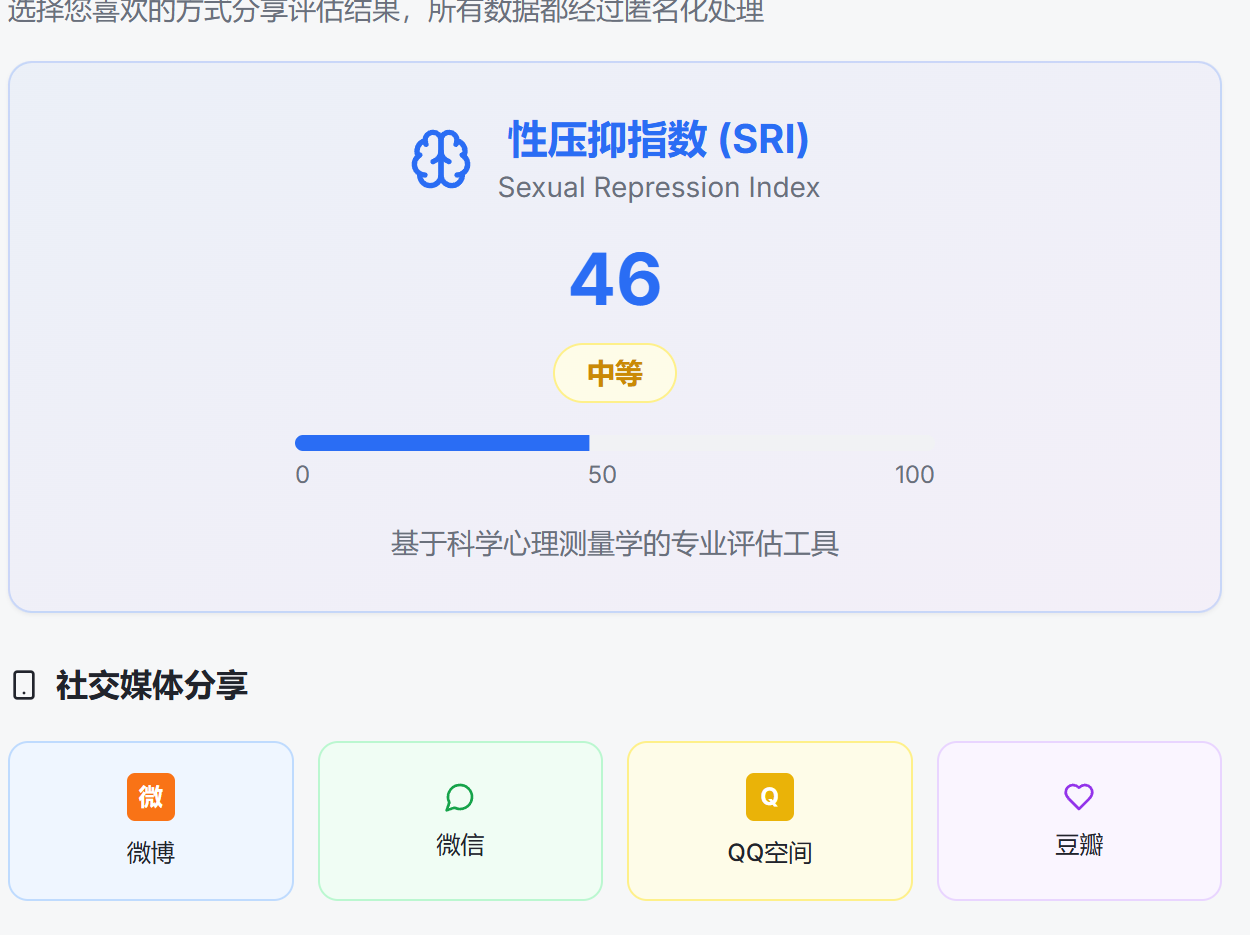Share result to QQ空间
1250x935 pixels.
770,821
